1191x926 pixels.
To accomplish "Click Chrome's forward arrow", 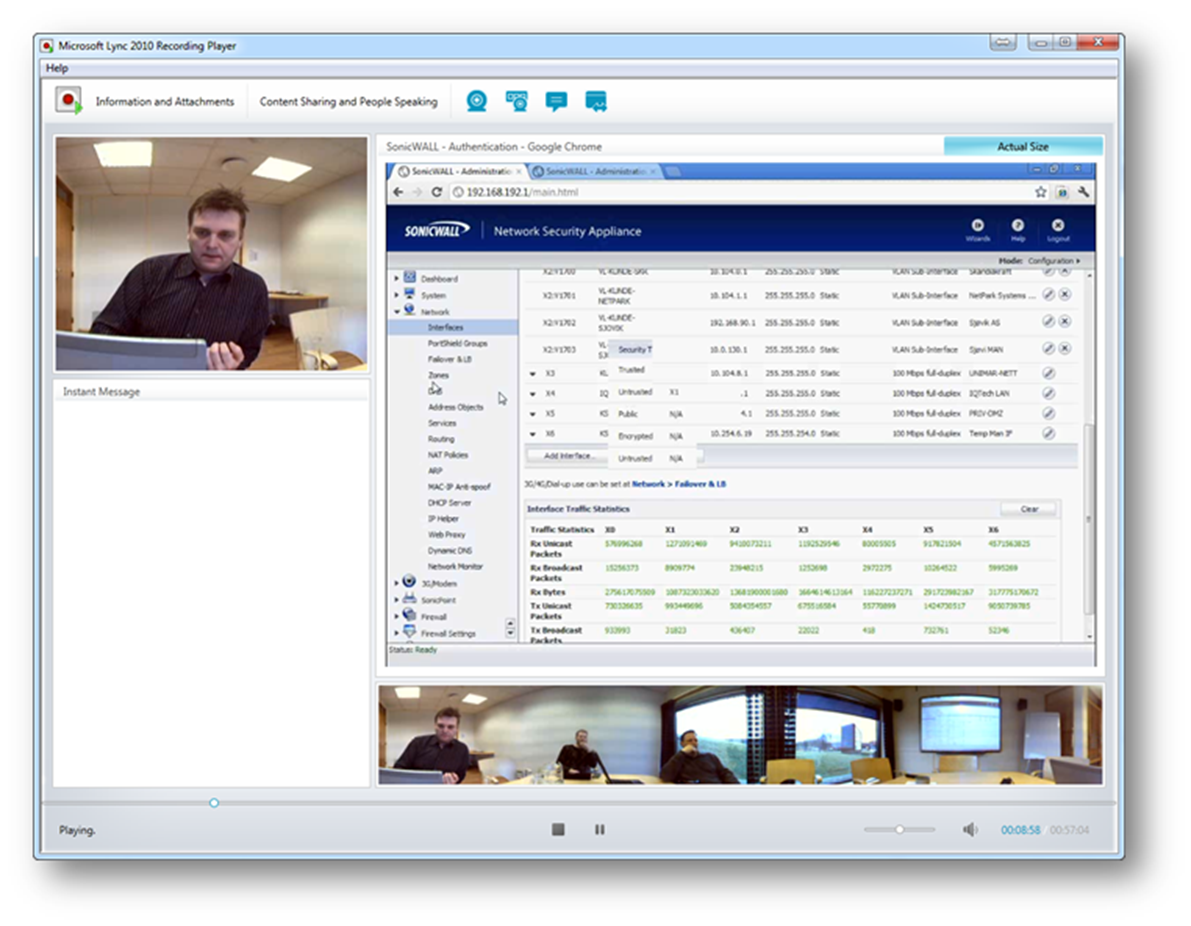I will coord(417,192).
